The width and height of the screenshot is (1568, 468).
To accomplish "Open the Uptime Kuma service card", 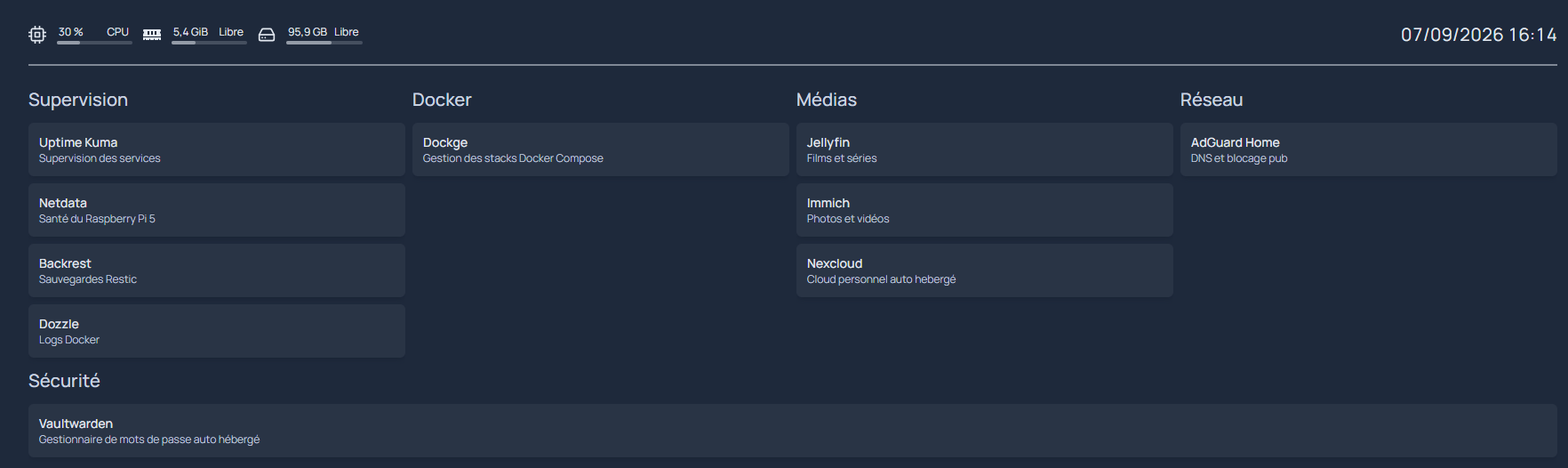I will pyautogui.click(x=217, y=149).
